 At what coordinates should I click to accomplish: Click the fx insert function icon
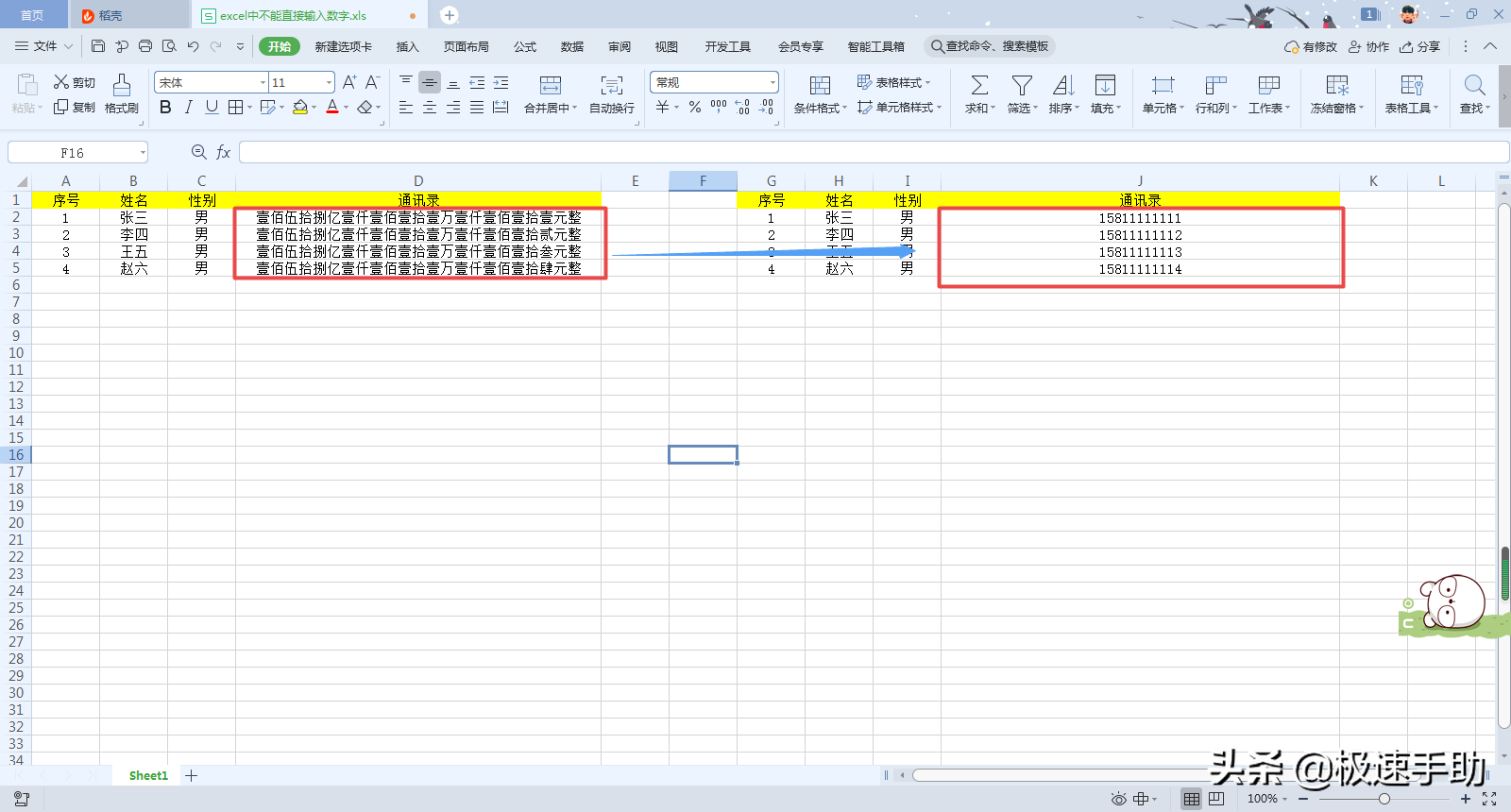pyautogui.click(x=224, y=152)
